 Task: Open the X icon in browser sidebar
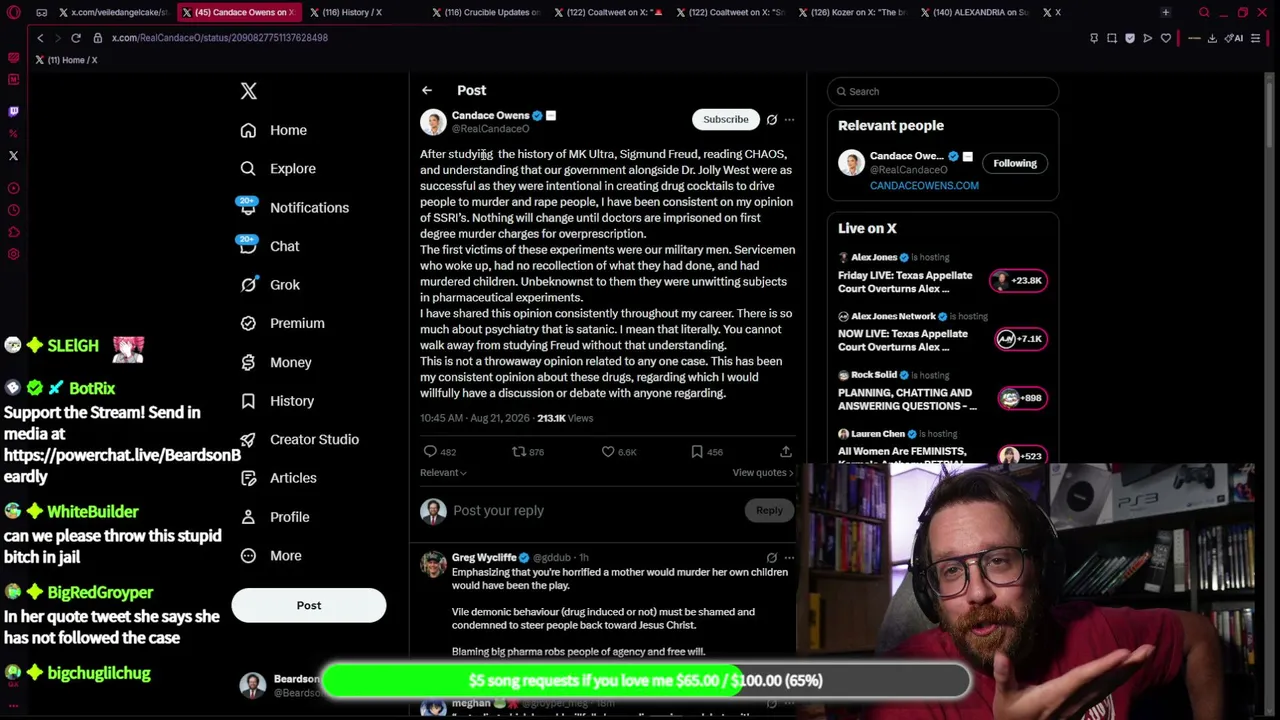(13, 156)
